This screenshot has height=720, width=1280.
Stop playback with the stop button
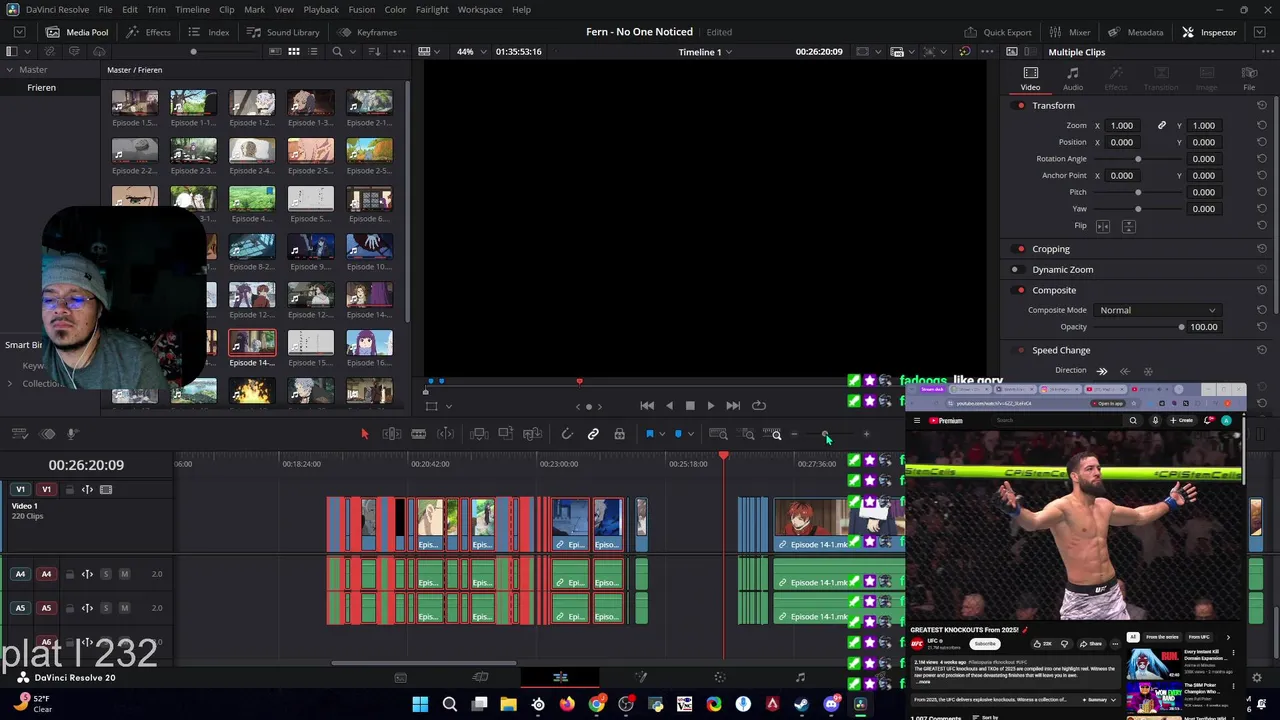click(690, 405)
